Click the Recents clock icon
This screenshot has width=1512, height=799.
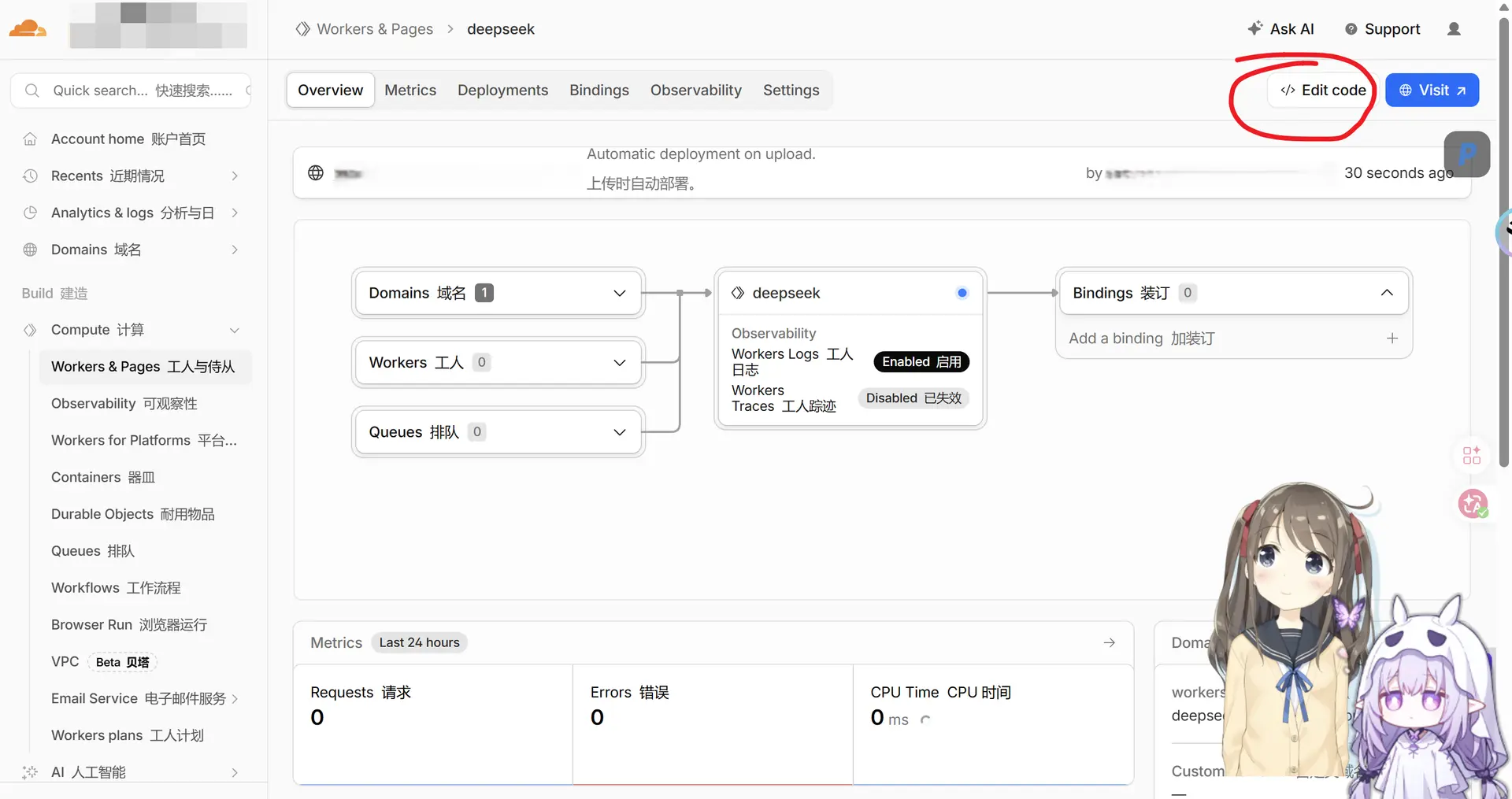click(x=30, y=176)
